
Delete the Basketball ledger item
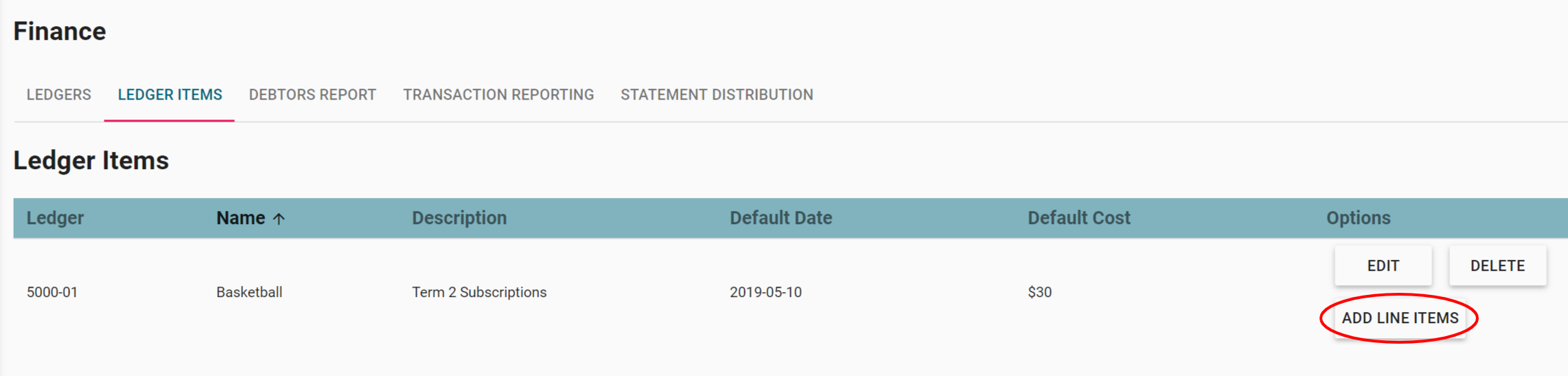click(1497, 266)
